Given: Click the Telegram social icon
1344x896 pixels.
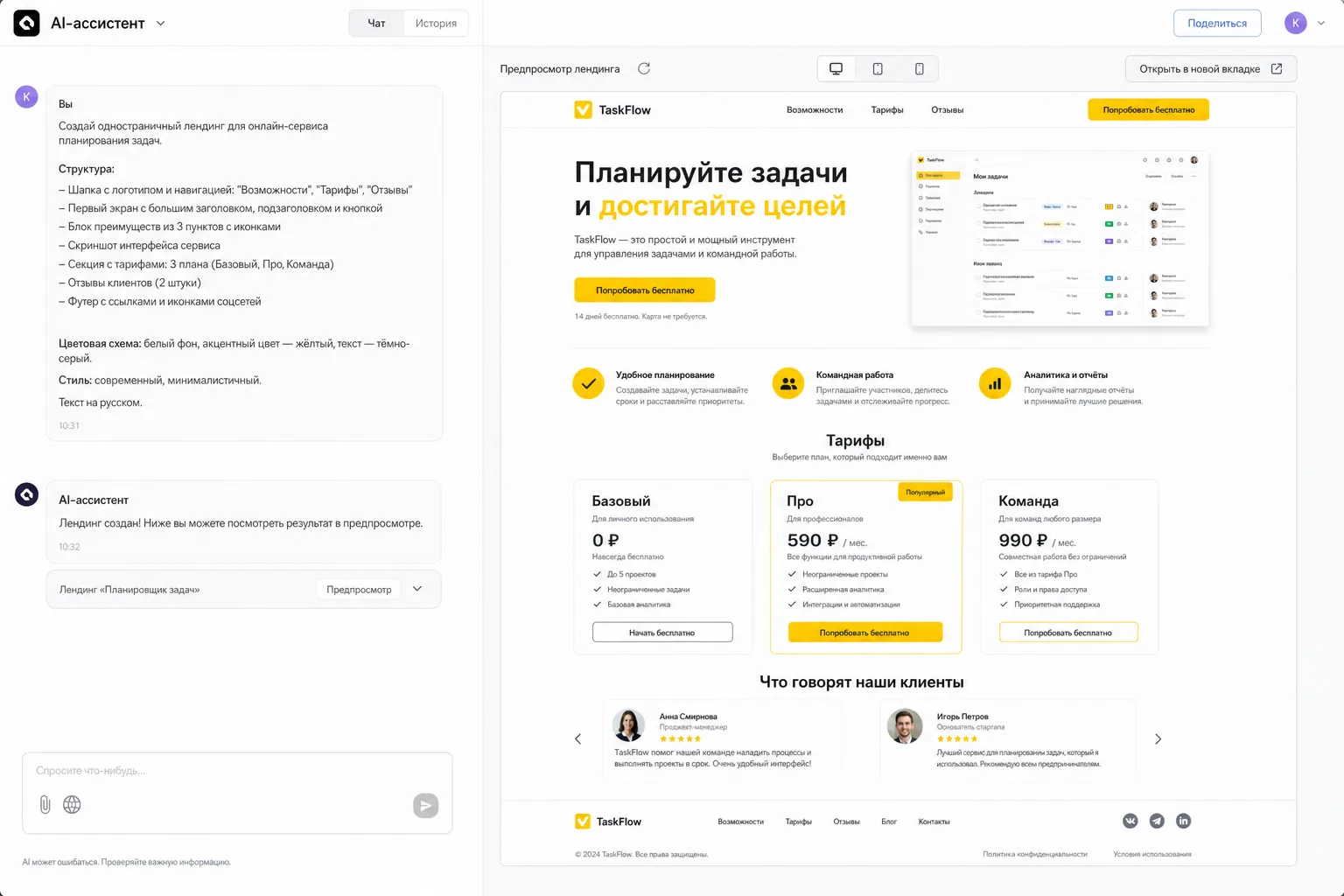Looking at the screenshot, I should point(1157,821).
